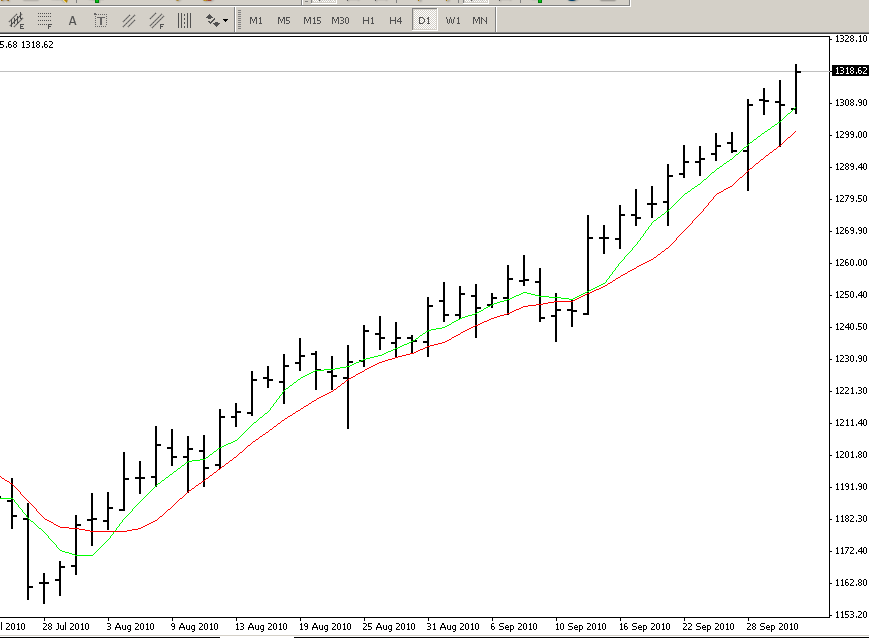Select the Text (A) tool
The image size is (869, 638).
[72, 21]
